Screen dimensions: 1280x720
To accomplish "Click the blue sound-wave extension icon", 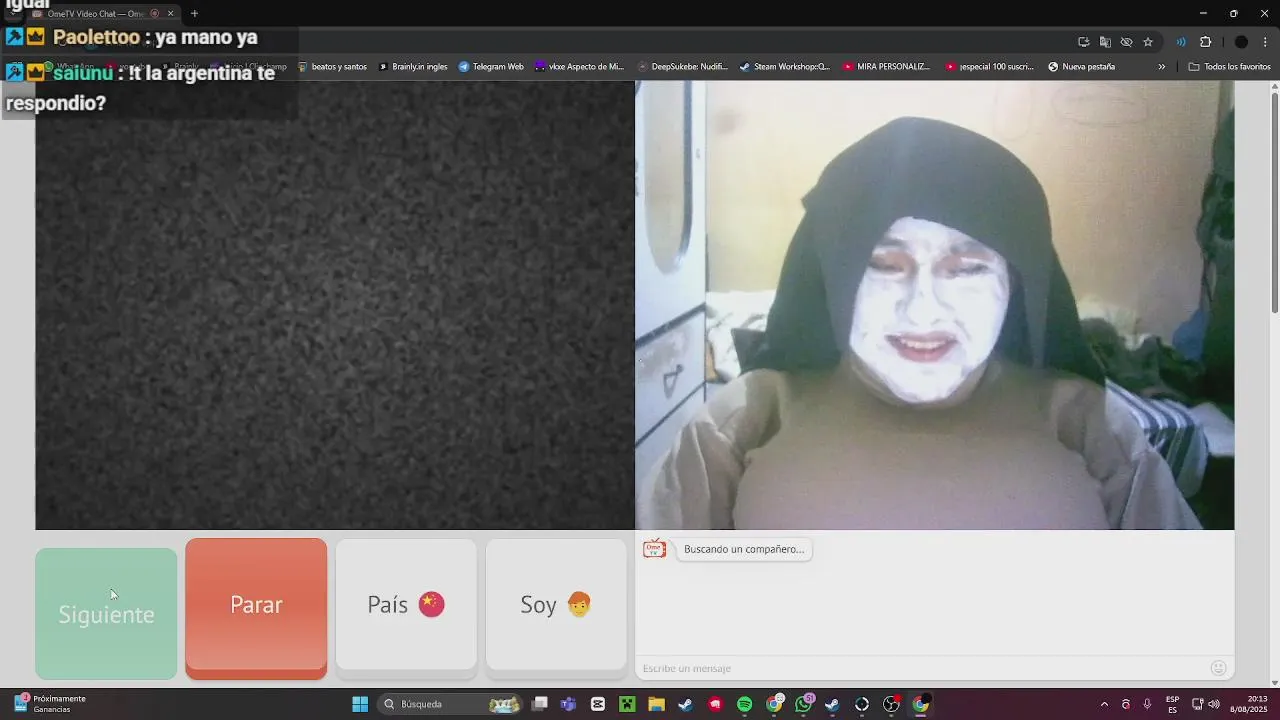I will (1181, 42).
